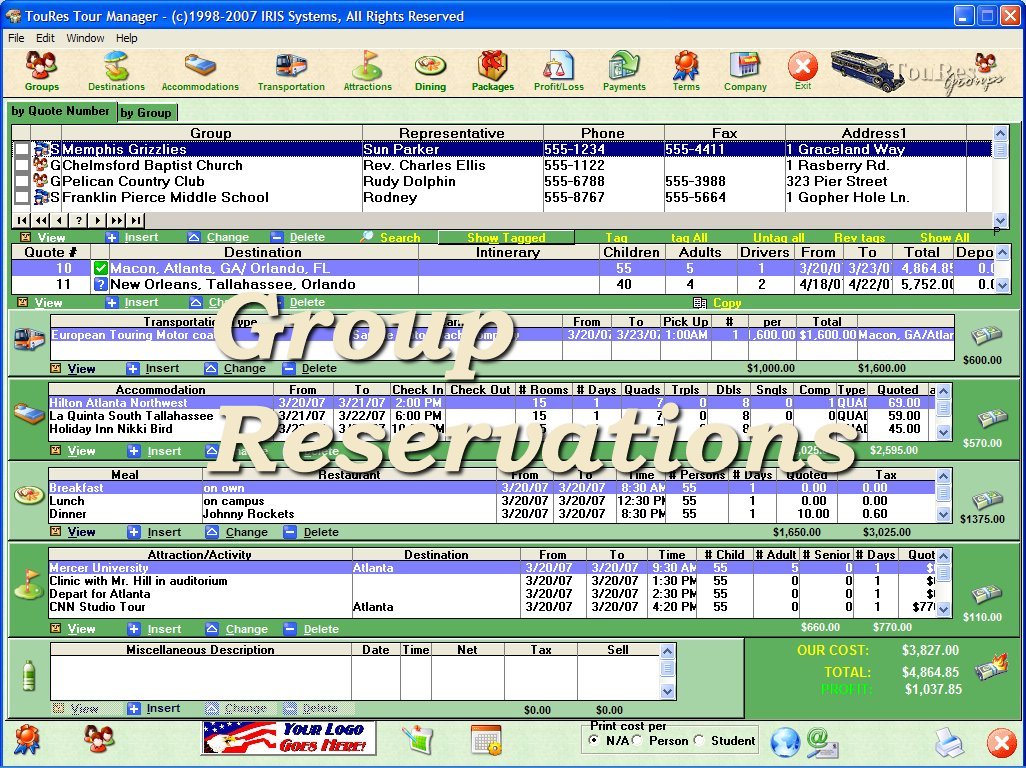
Task: Open the Attractions toolbar icon
Action: 367,71
